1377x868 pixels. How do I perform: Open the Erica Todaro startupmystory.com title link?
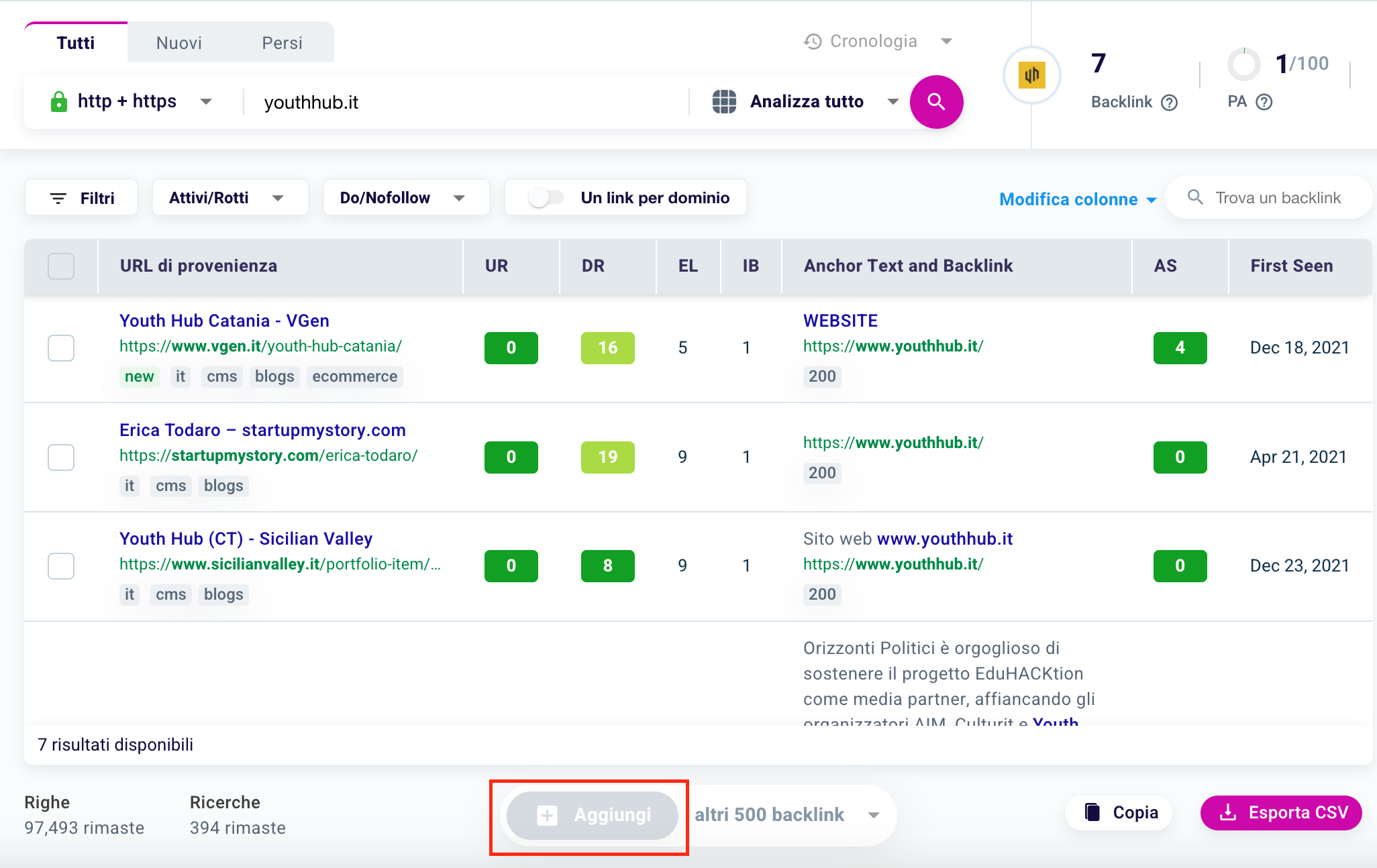(262, 430)
